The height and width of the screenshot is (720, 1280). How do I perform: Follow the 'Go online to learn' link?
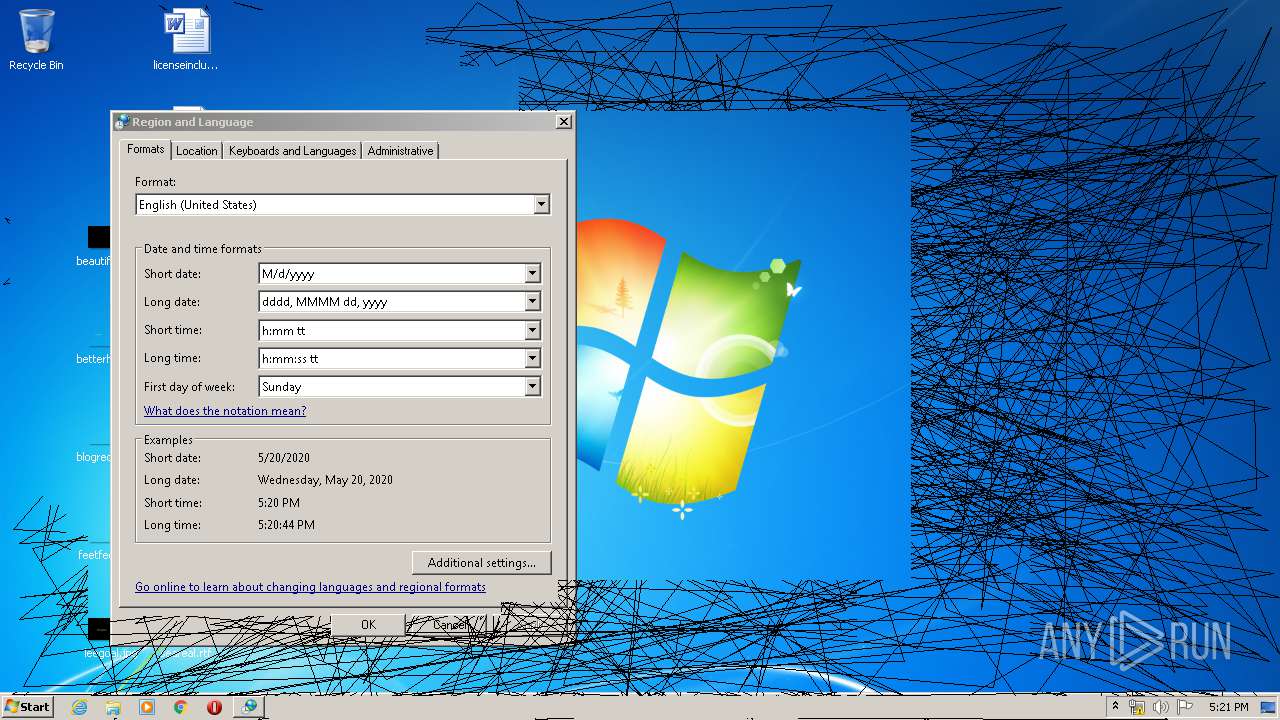pos(310,587)
